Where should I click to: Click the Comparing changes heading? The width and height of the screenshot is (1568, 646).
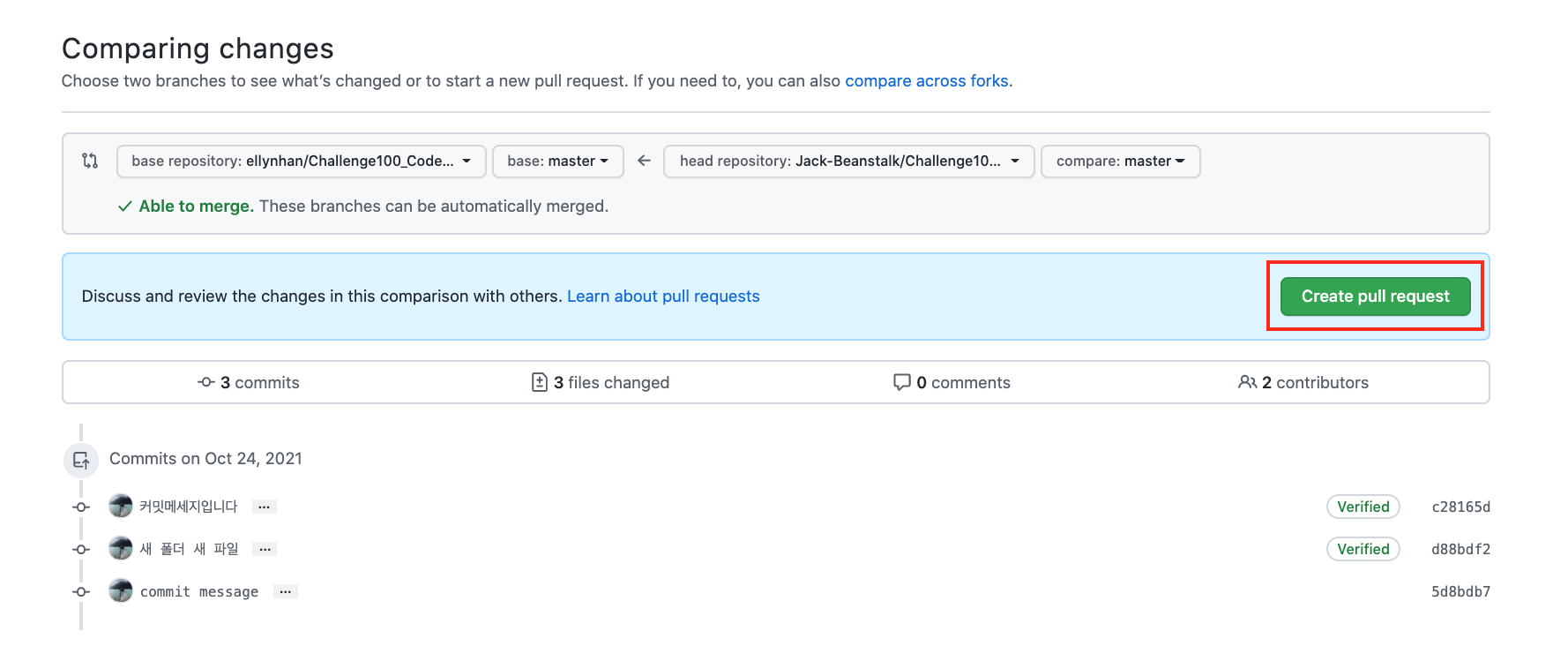tap(198, 49)
